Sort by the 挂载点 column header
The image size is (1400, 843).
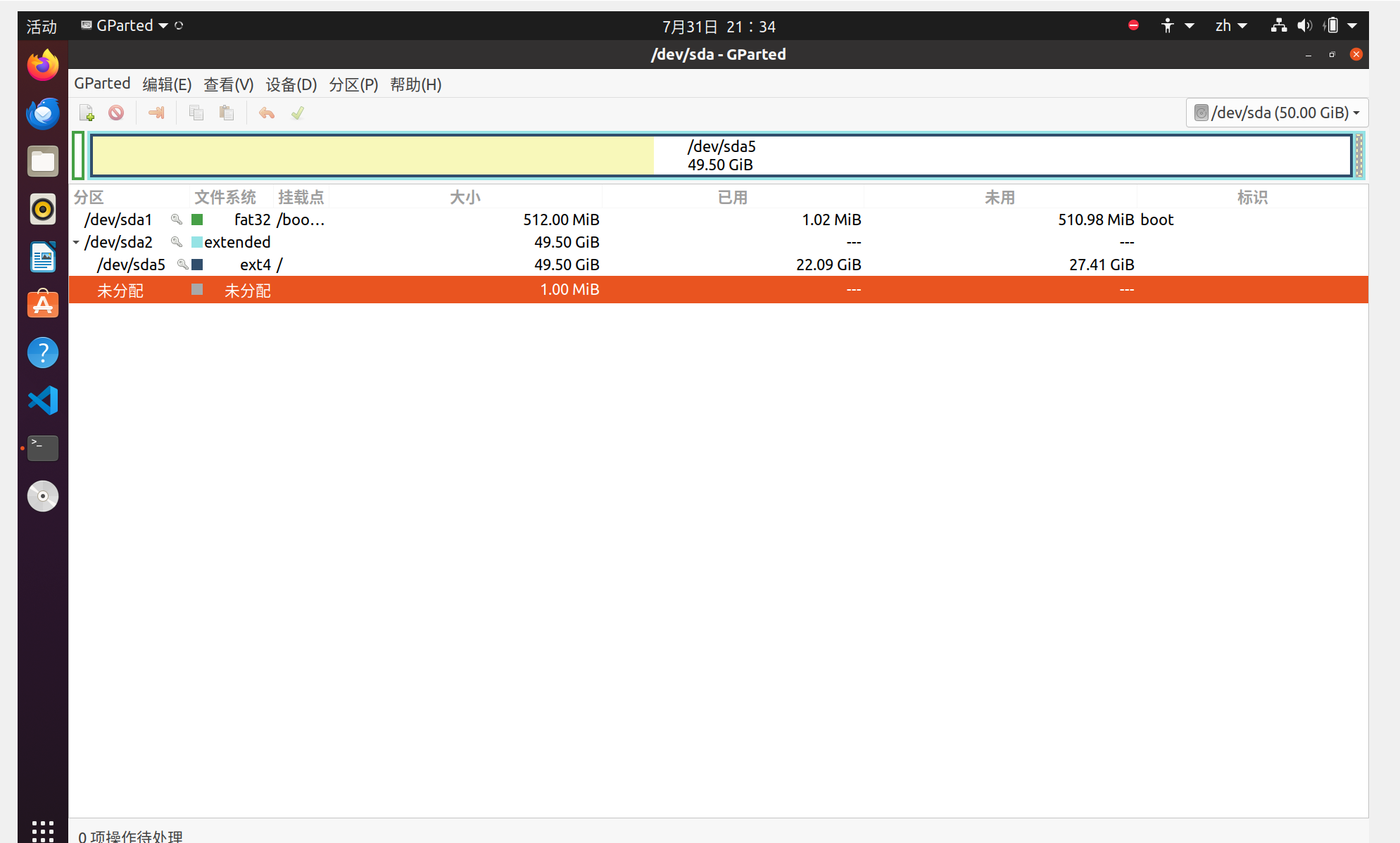click(x=301, y=197)
